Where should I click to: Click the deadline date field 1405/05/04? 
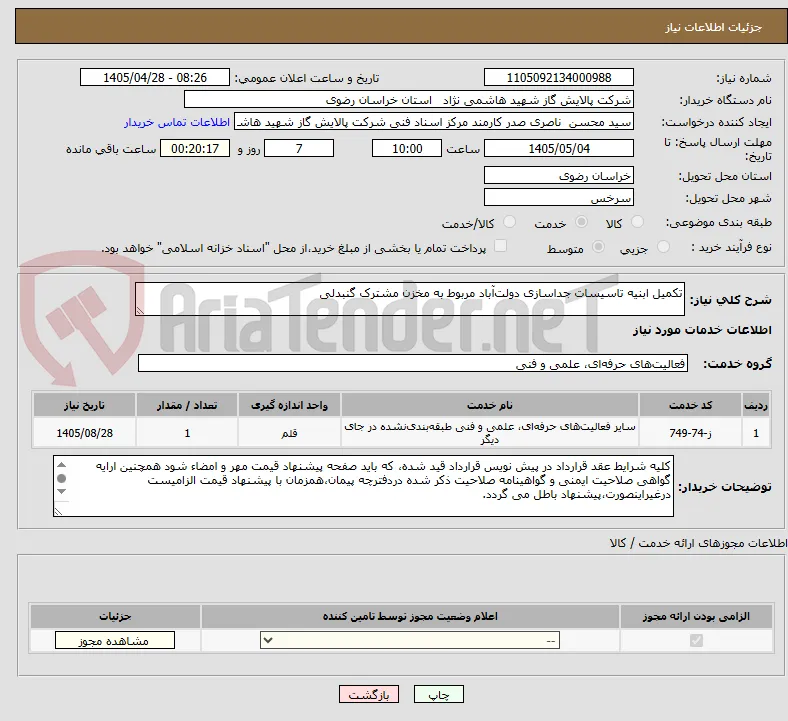point(559,149)
